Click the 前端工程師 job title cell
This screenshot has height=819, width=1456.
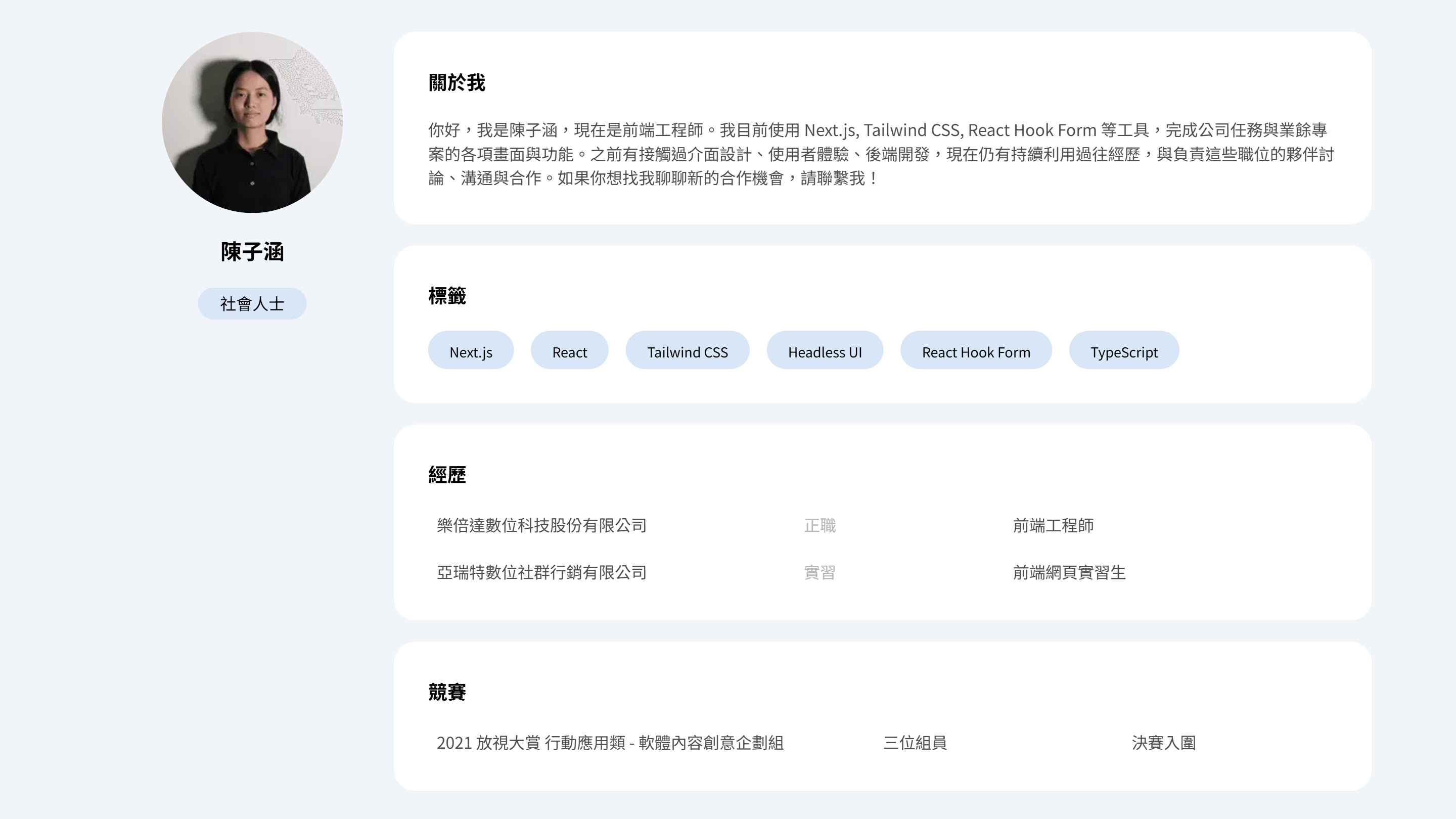coord(1053,526)
